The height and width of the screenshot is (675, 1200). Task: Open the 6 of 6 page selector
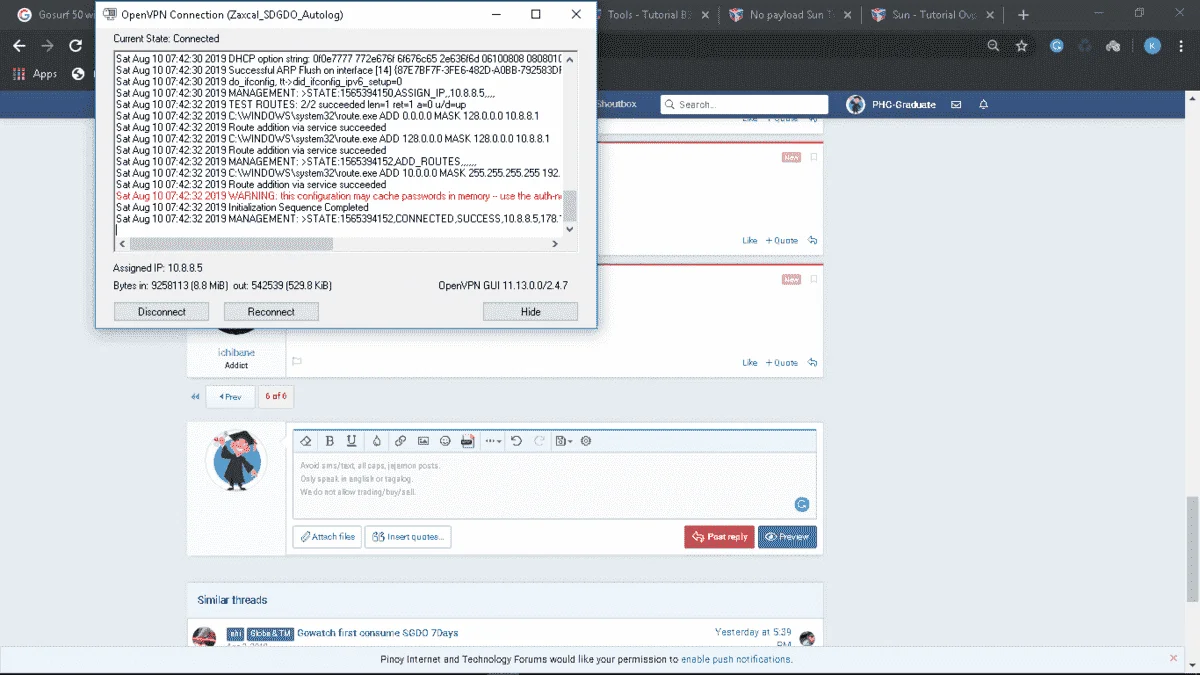tap(276, 397)
